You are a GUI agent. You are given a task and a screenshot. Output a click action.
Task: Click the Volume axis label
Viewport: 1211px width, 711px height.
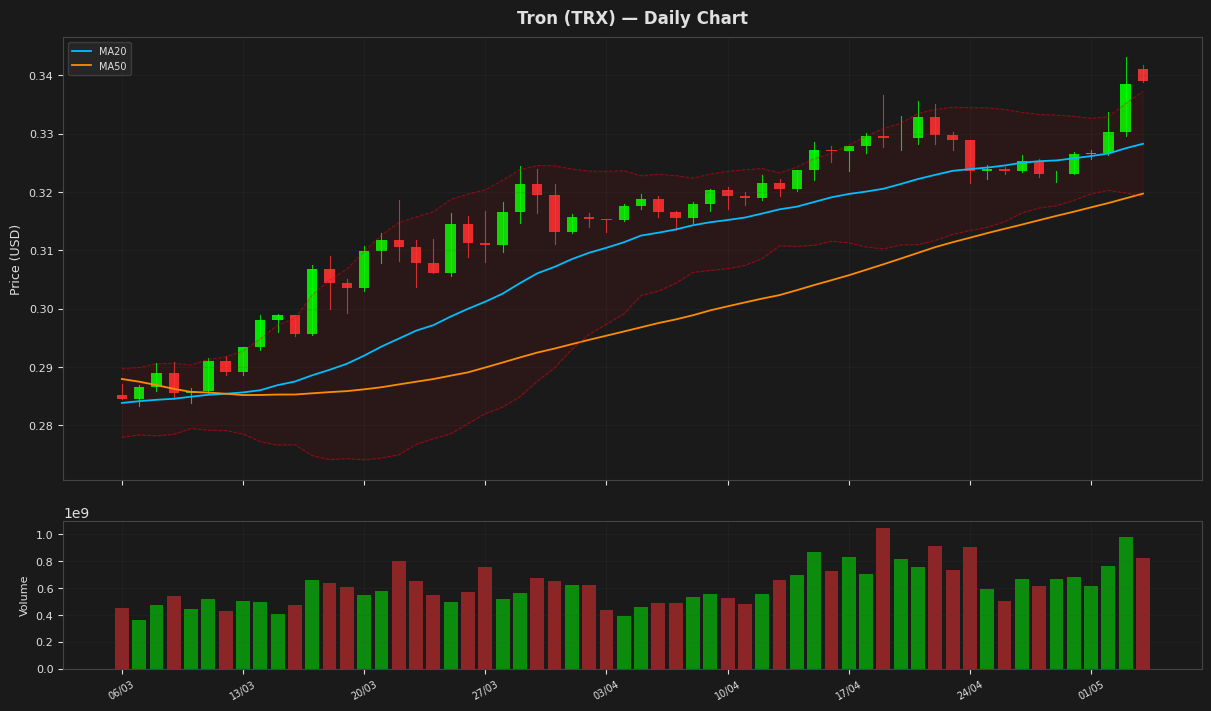click(25, 596)
